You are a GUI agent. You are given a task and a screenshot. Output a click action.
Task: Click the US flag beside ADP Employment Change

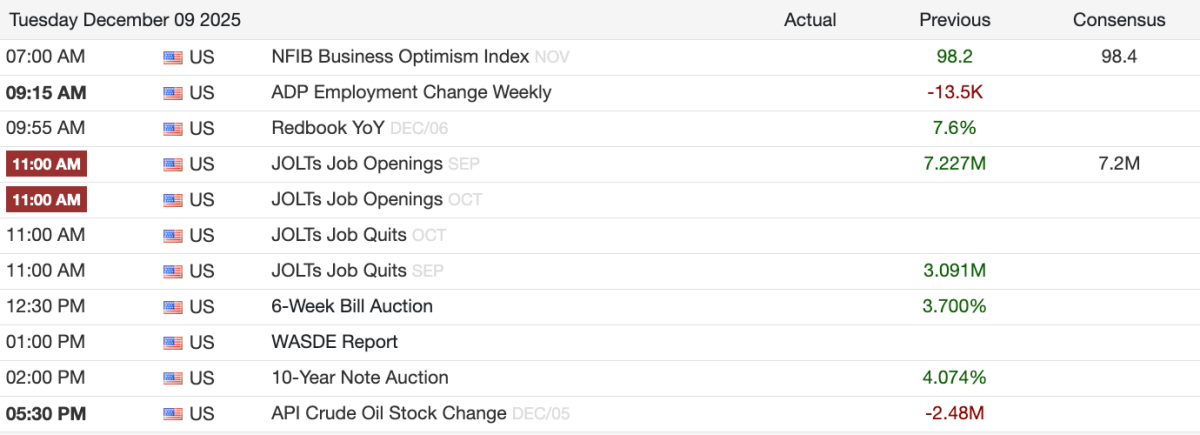pos(172,93)
